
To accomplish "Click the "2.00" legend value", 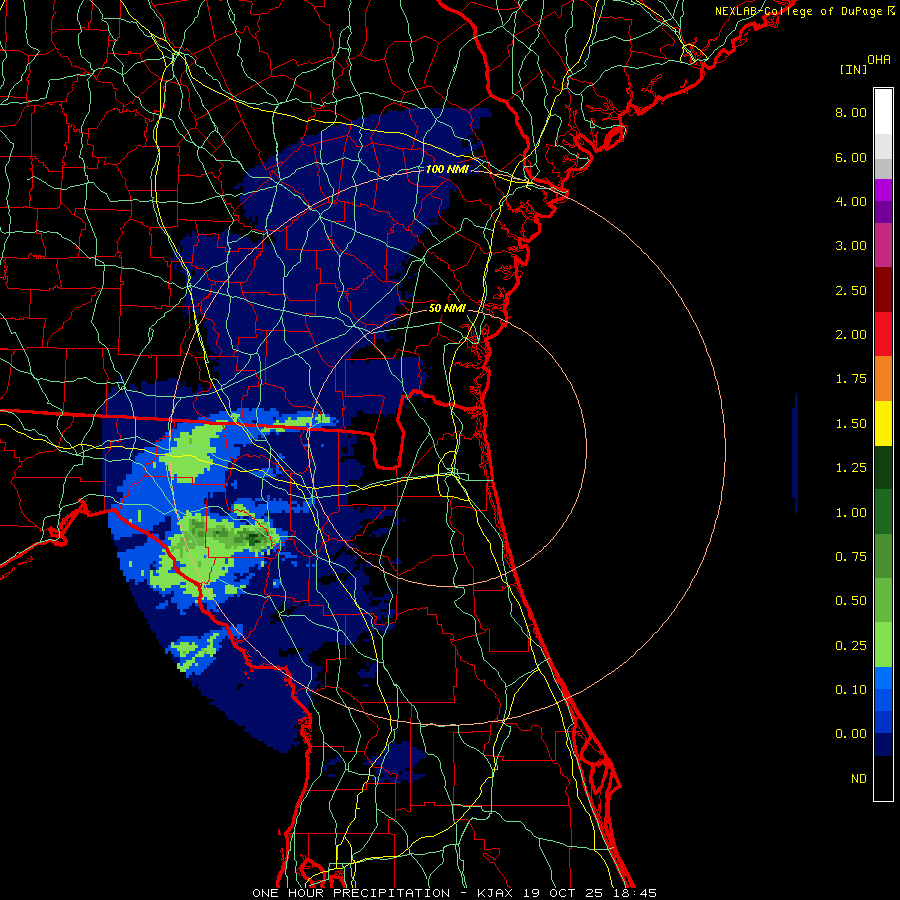I will click(851, 335).
